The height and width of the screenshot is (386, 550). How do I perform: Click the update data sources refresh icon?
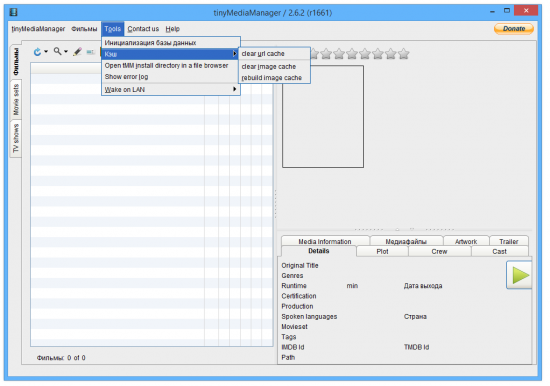(x=37, y=52)
